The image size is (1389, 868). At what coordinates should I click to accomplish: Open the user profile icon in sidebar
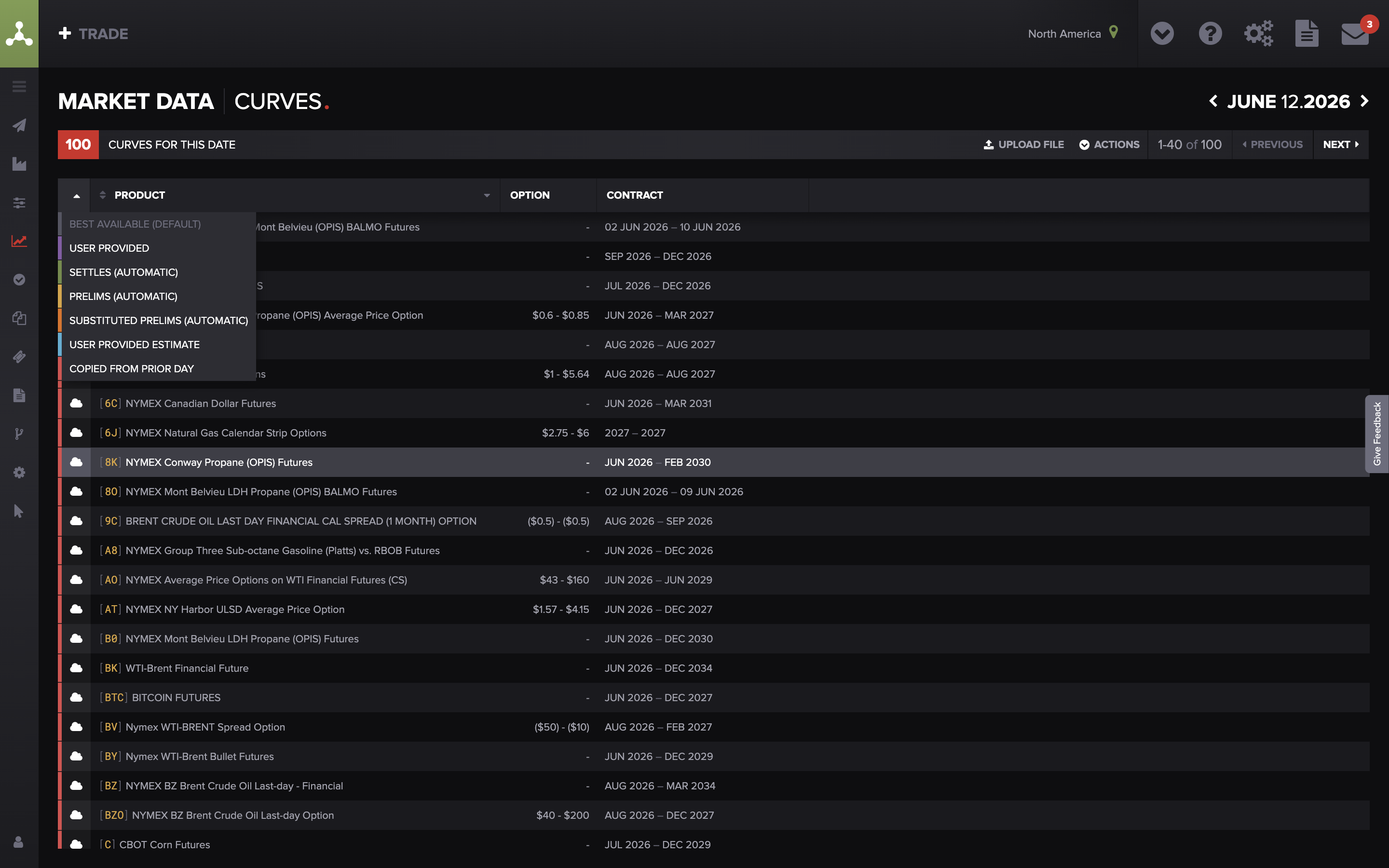tap(18, 841)
